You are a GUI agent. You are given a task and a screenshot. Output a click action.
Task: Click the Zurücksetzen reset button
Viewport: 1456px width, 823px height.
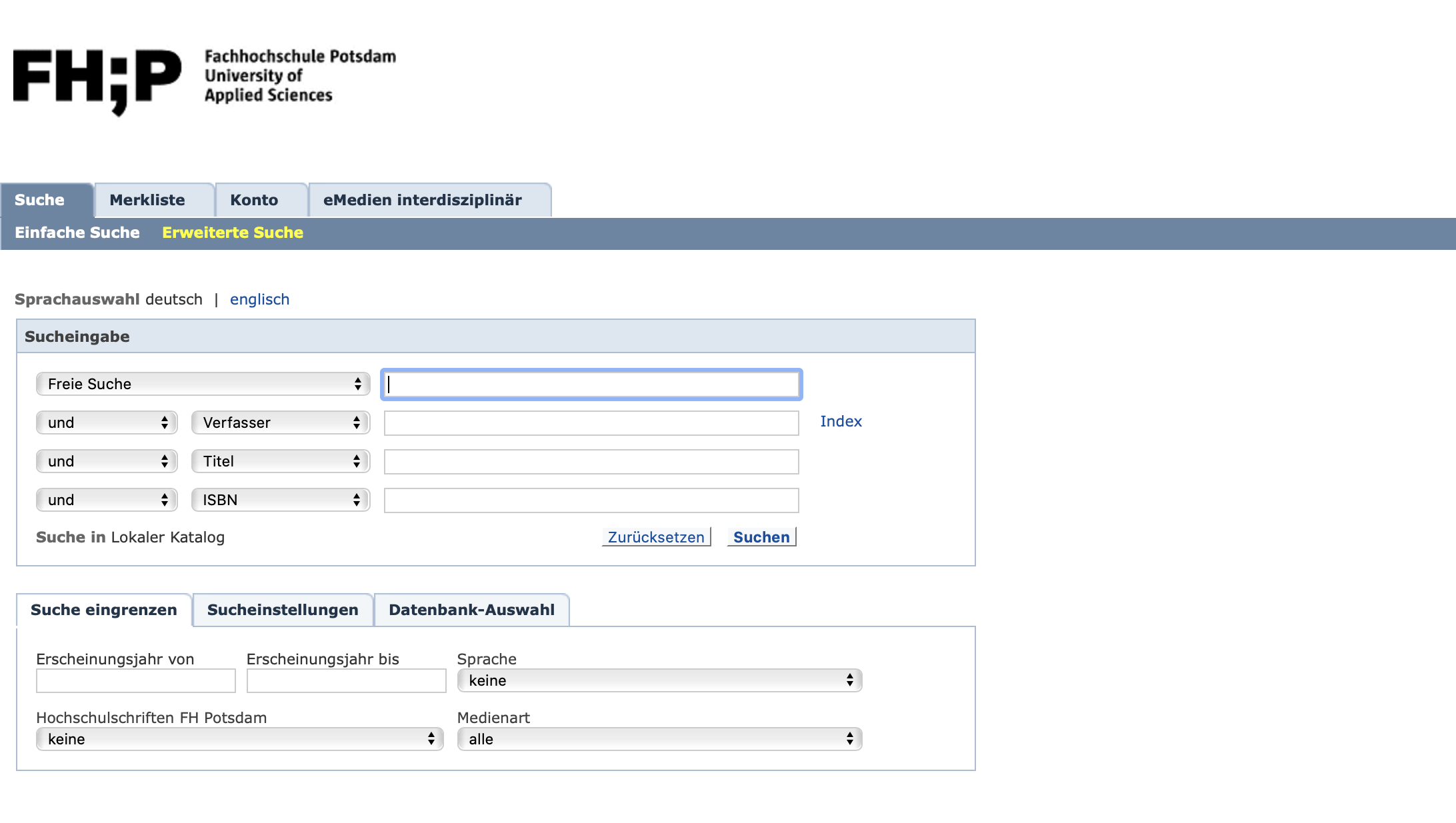point(656,537)
